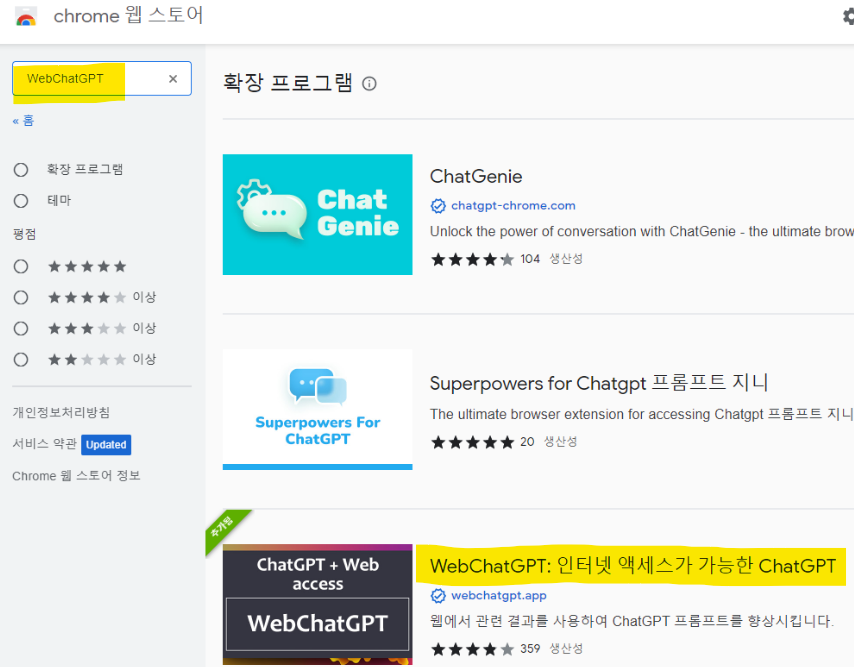Click the verified badge next to webchatgpt.app
Viewport: 854px width, 667px height.
coord(438,596)
